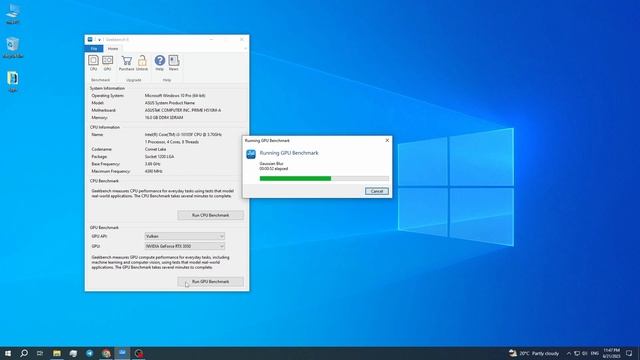Click the Geekbench icon in progress dialog
Screen dimensions: 640x360
pos(251,154)
